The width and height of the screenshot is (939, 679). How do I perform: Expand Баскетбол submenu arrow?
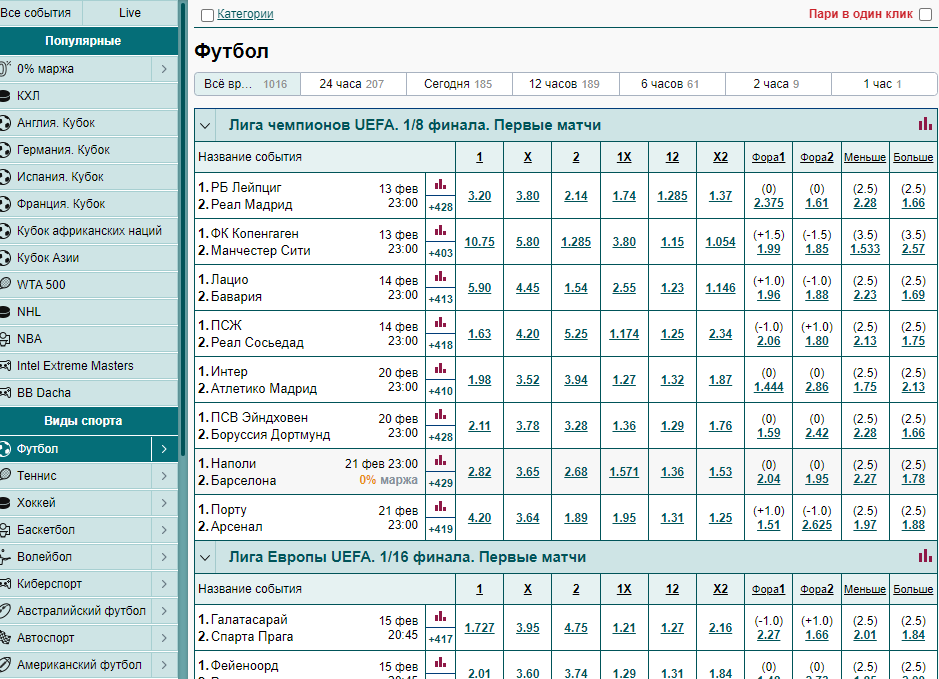(x=164, y=530)
